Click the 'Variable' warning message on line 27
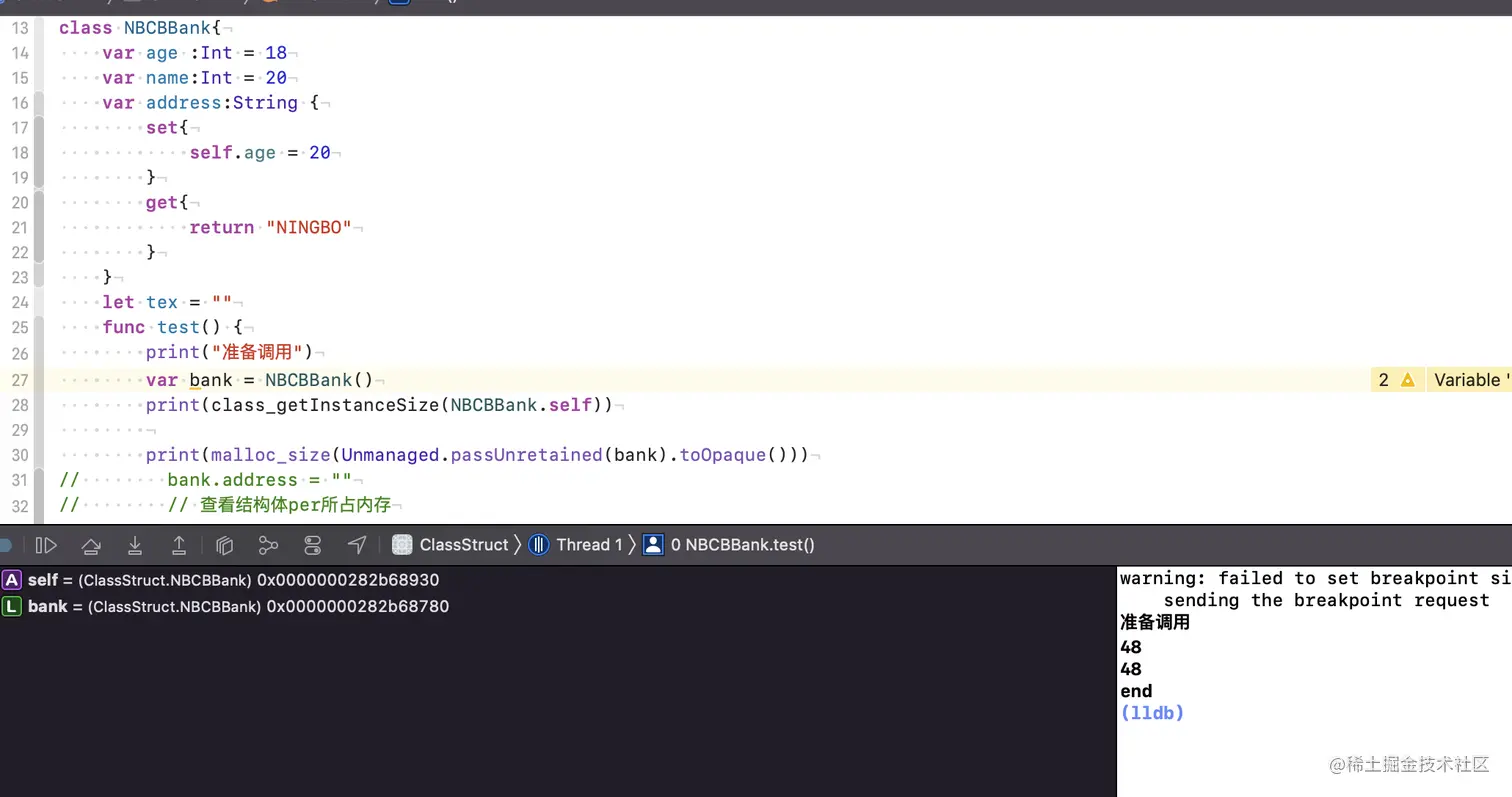This screenshot has width=1512, height=797. (x=1468, y=380)
